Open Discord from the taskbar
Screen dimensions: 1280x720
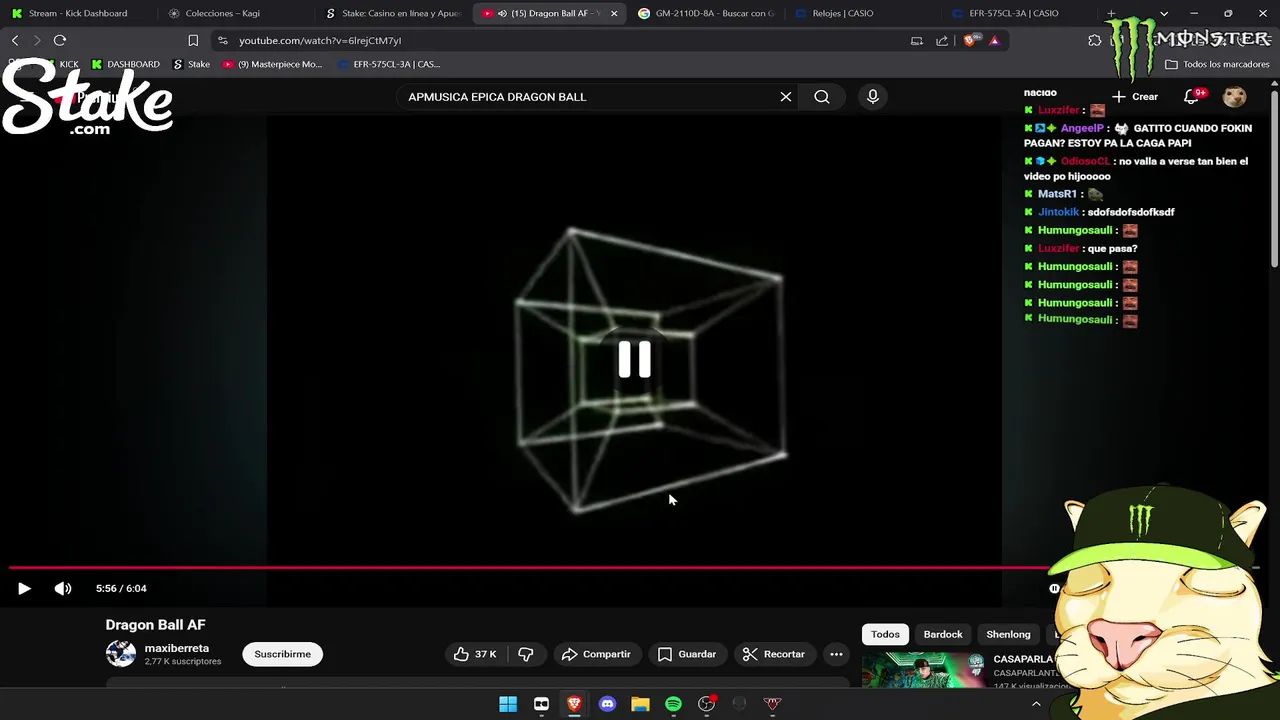tap(607, 704)
